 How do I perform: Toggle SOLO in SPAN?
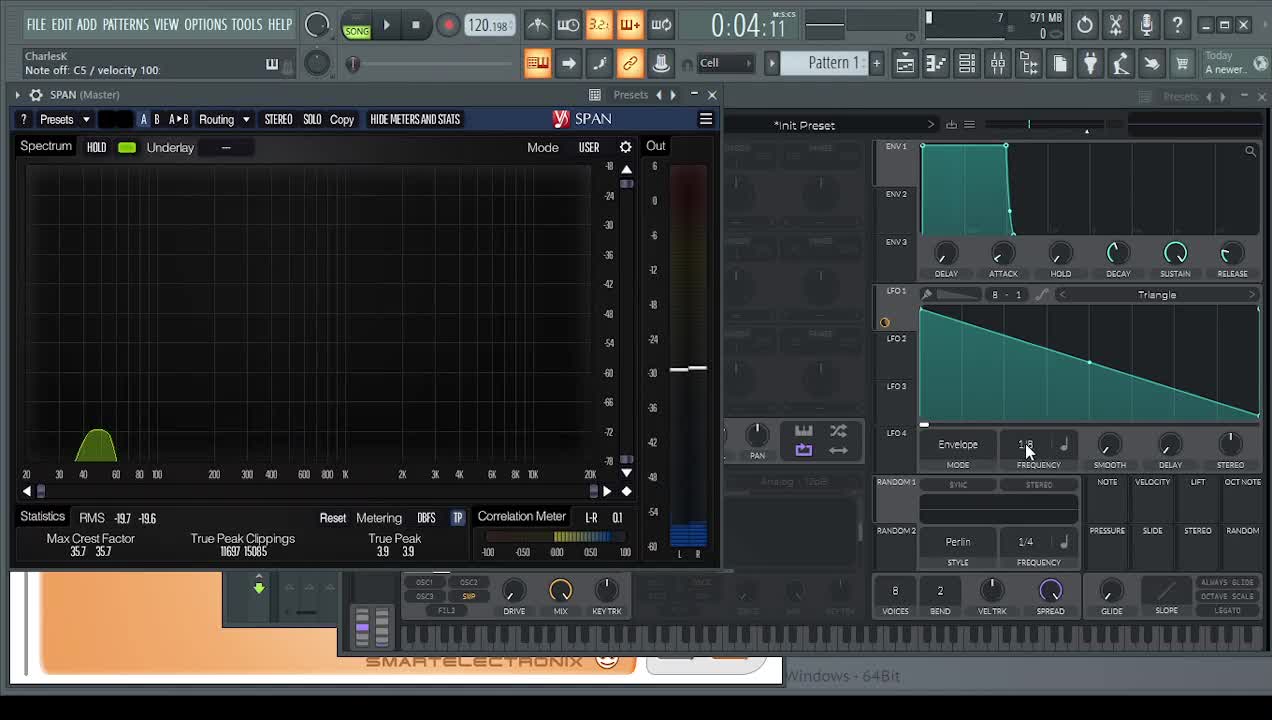pos(312,119)
